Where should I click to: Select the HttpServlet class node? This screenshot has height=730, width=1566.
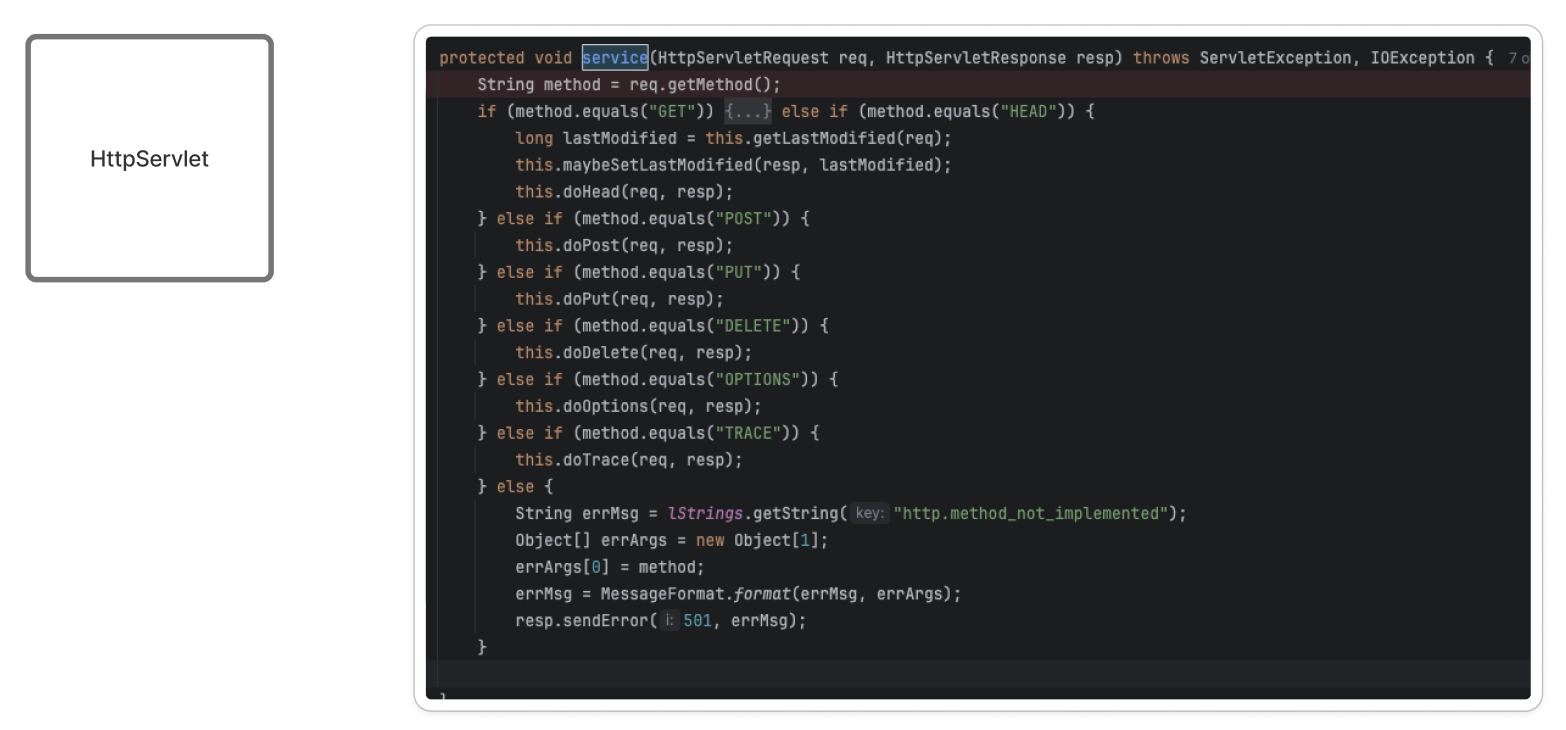(x=148, y=158)
